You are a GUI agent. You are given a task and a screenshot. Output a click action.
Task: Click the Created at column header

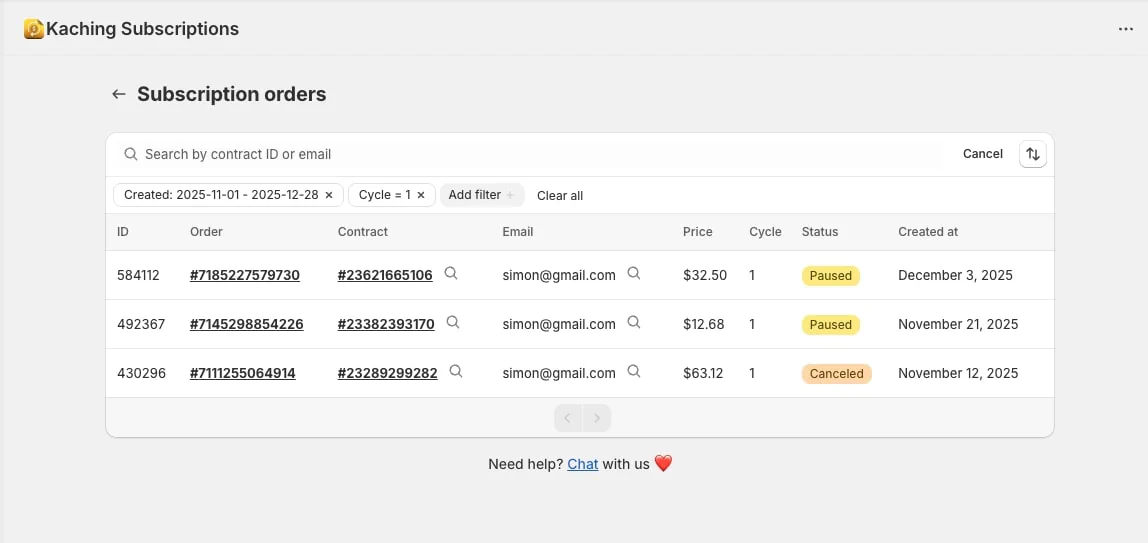[x=928, y=232]
